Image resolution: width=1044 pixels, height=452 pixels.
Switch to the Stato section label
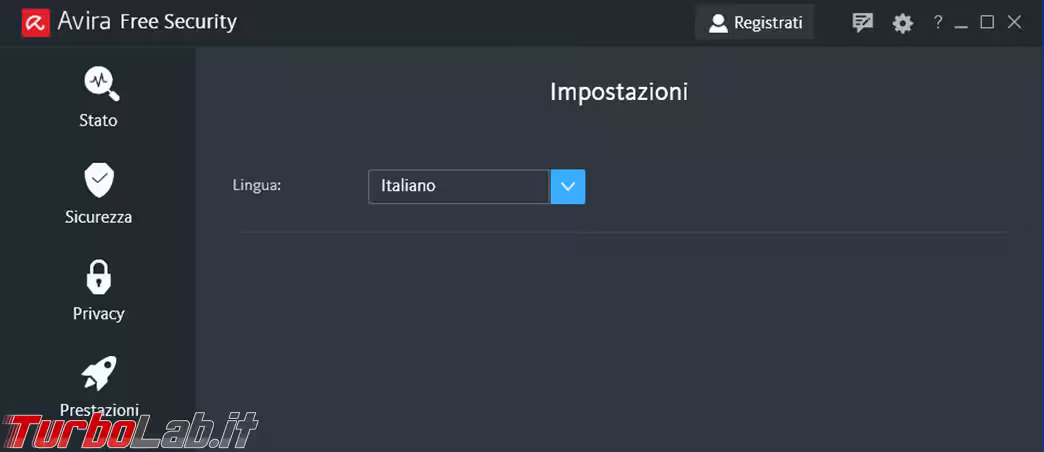tap(99, 121)
